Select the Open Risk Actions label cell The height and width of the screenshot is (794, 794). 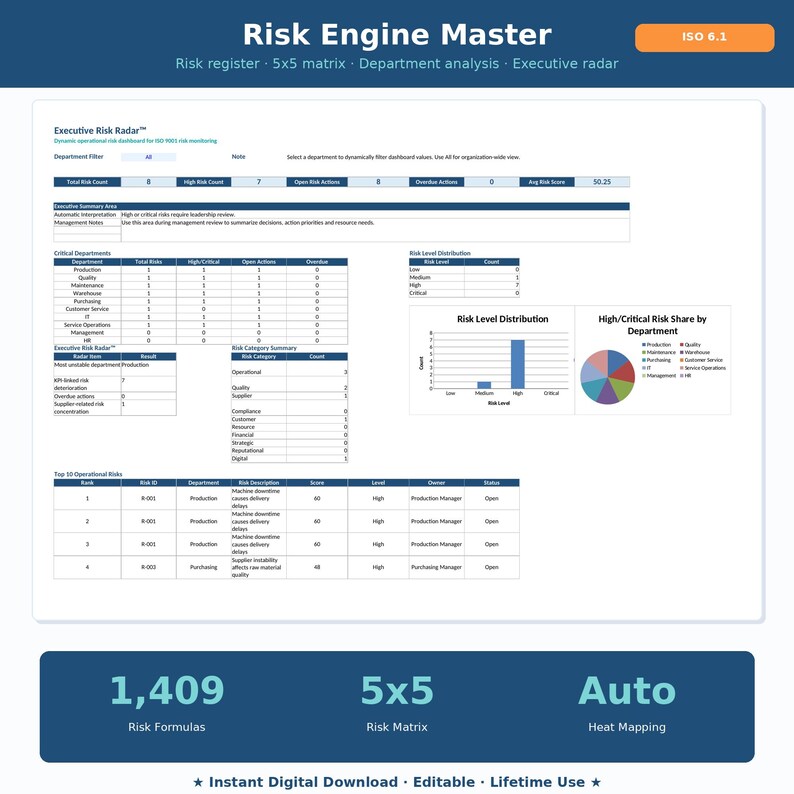coord(317,182)
